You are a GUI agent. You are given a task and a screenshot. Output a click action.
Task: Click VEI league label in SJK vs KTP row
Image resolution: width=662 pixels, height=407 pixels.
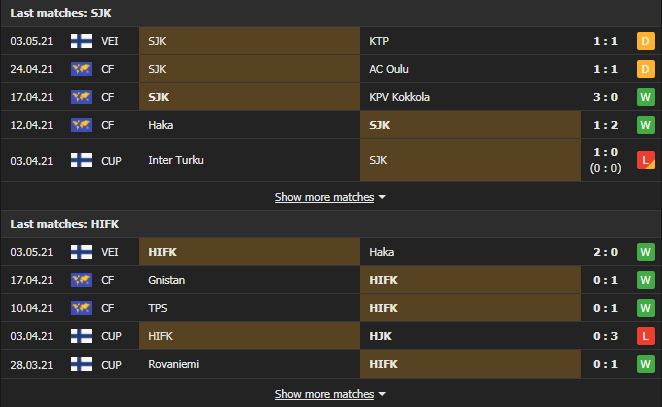tap(109, 41)
